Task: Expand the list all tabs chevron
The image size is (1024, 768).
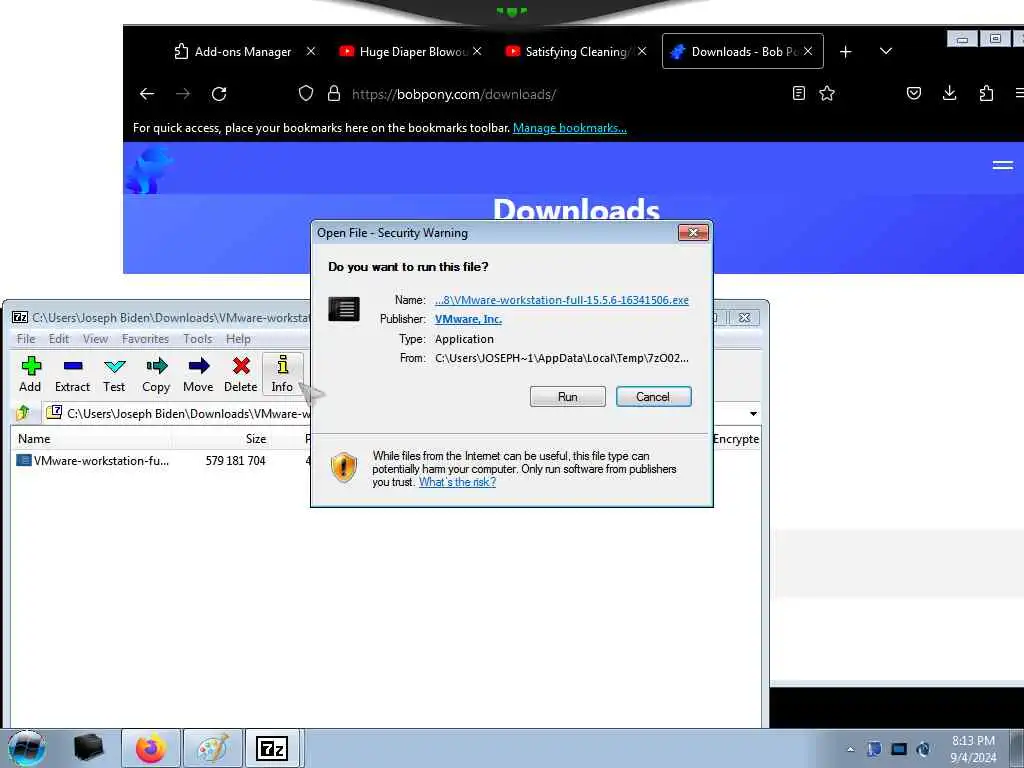Action: tap(886, 51)
